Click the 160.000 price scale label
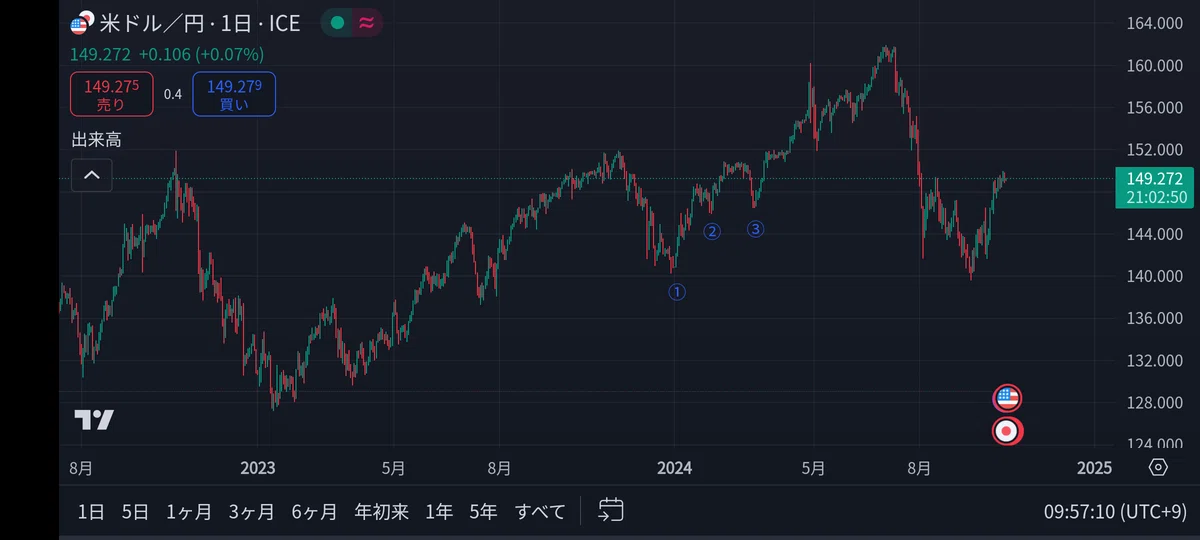Viewport: 1200px width, 540px height. pos(1154,65)
